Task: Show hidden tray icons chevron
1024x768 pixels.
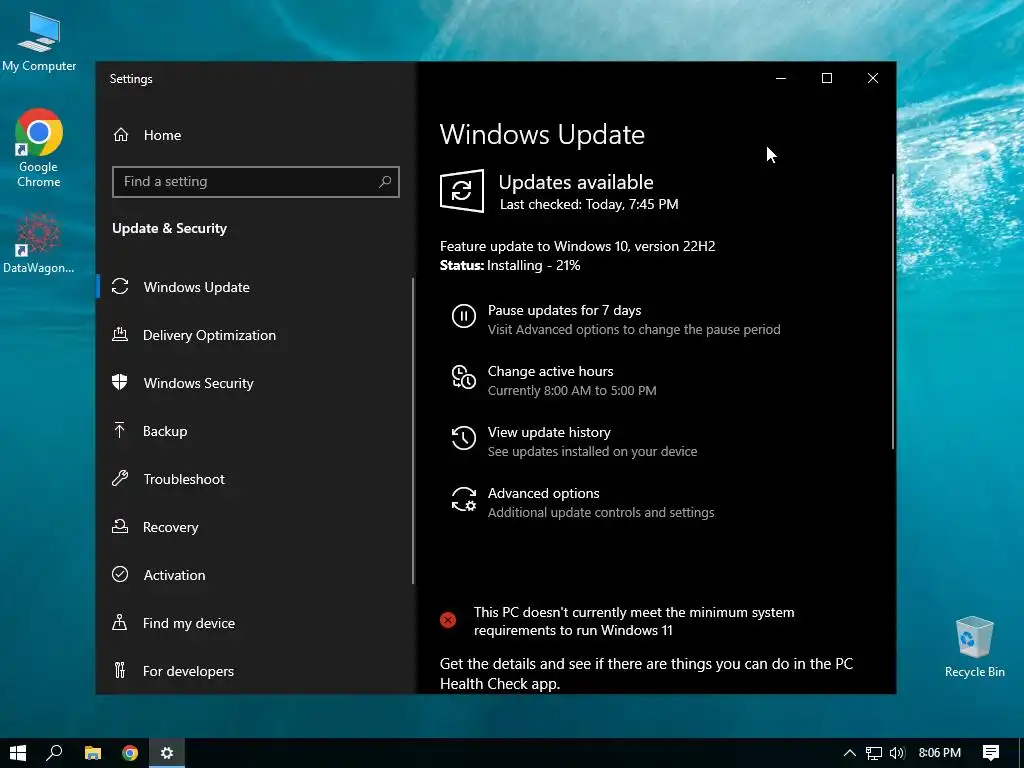Action: click(849, 753)
